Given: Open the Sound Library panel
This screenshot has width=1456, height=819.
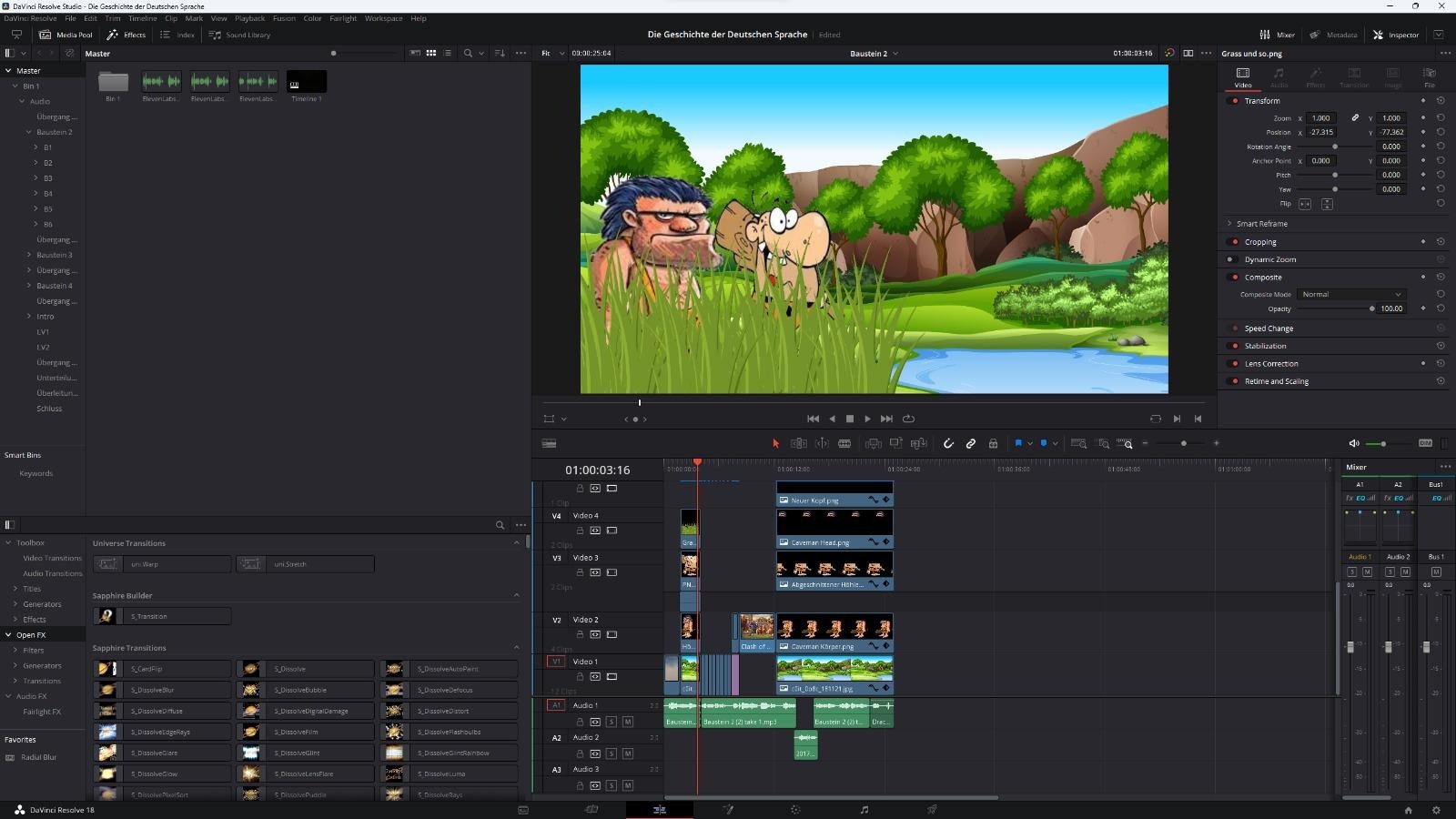Looking at the screenshot, I should click(240, 35).
